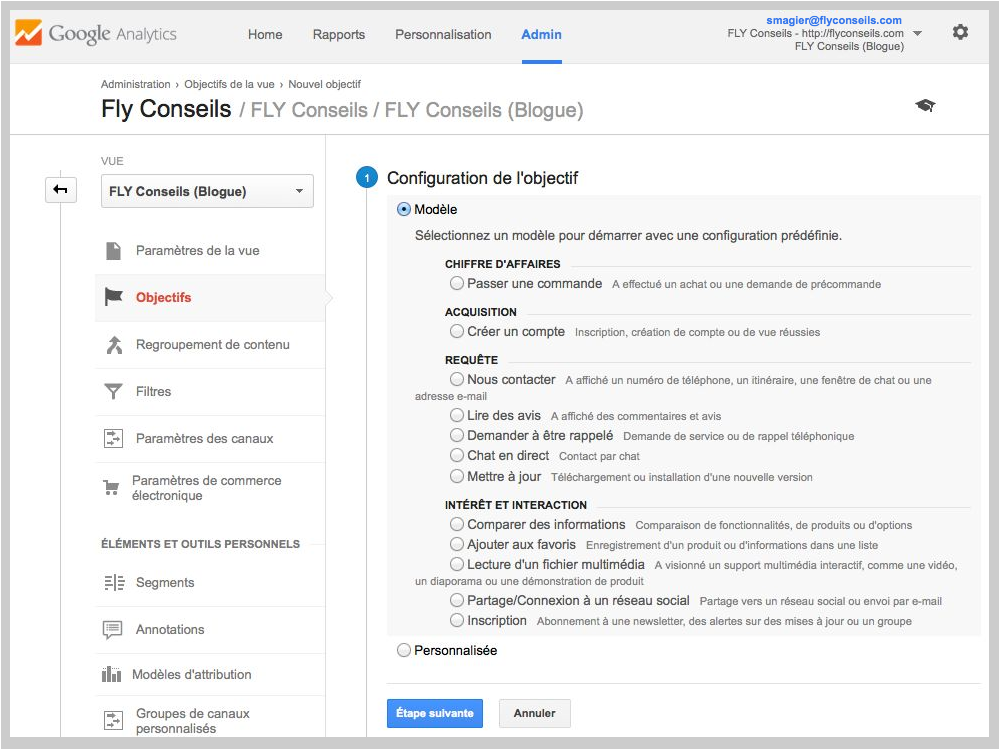
Task: Select the Modèles d'attribution bar chart icon
Action: coord(116,674)
